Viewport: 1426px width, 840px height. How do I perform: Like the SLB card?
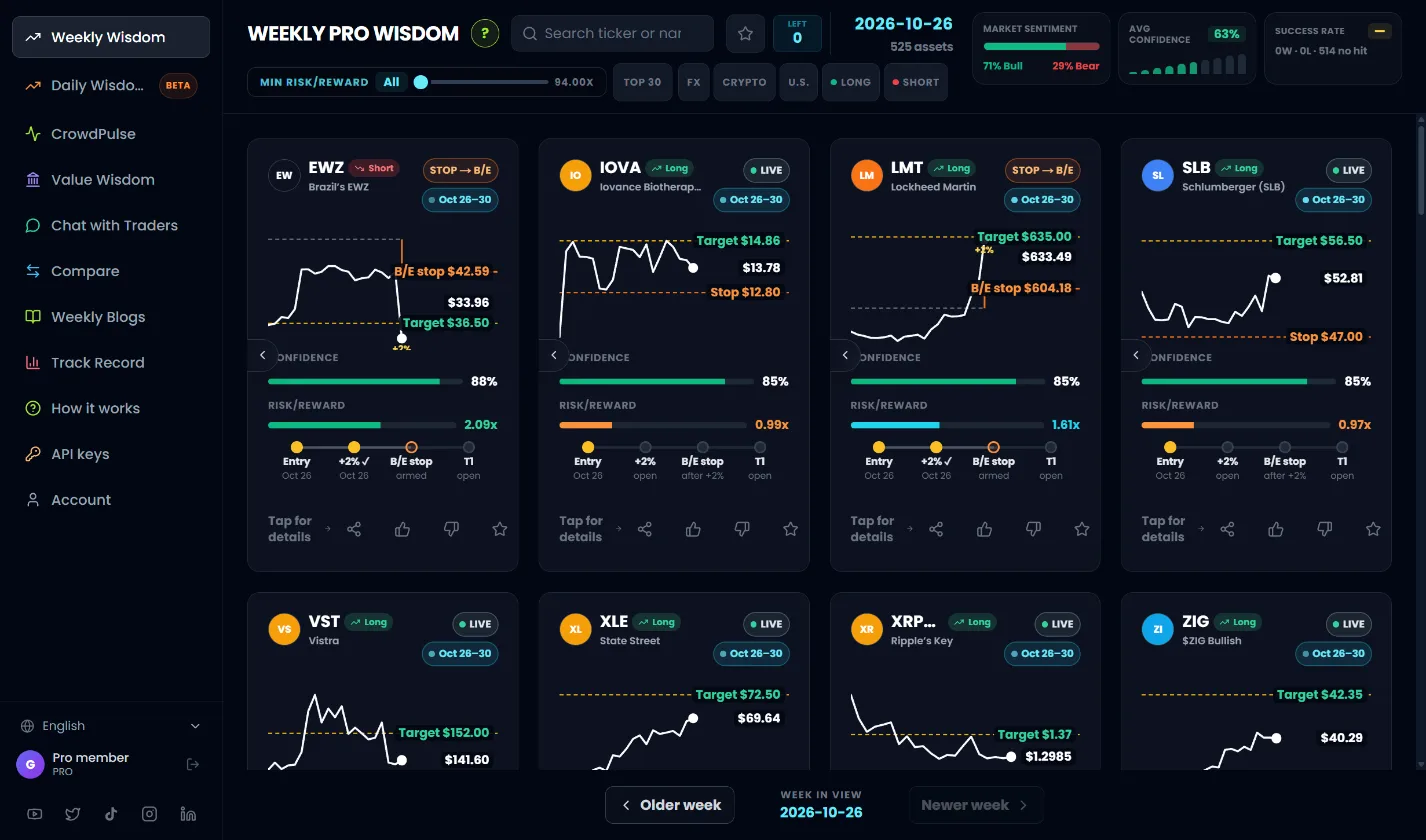tap(1275, 529)
